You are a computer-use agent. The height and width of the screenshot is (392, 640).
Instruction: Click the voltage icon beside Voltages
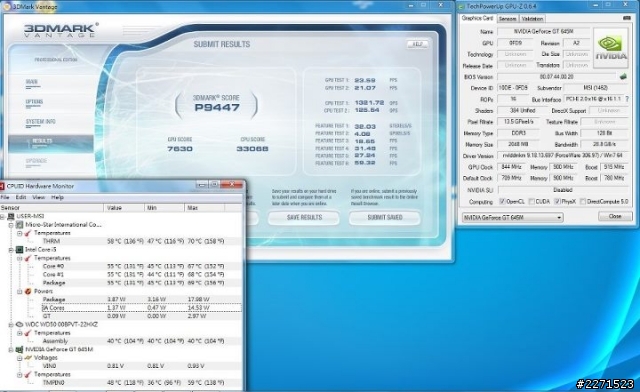click(x=28, y=358)
